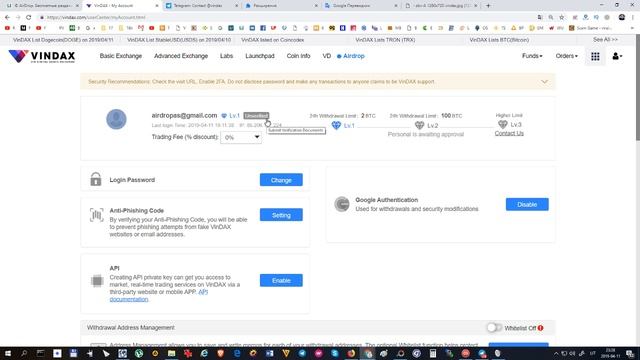
Task: Click the Lv.2 diamond level icon
Action: coord(419,125)
